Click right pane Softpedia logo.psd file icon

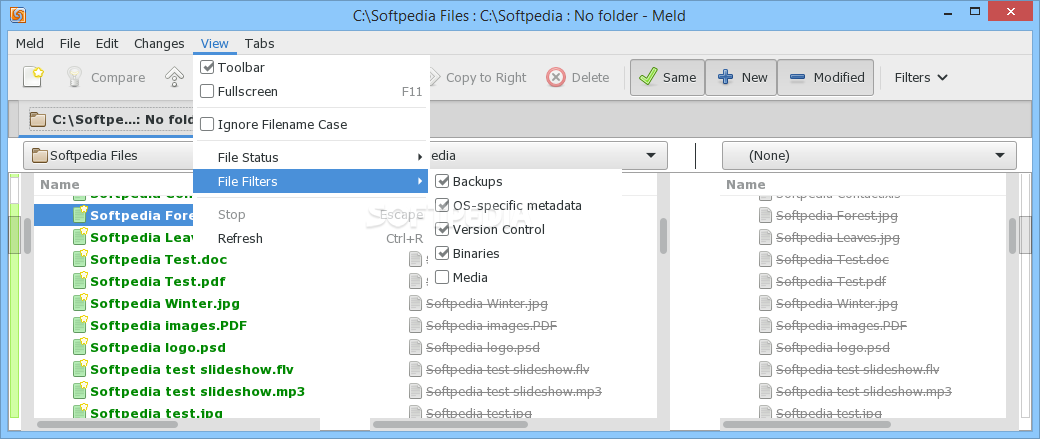click(765, 347)
